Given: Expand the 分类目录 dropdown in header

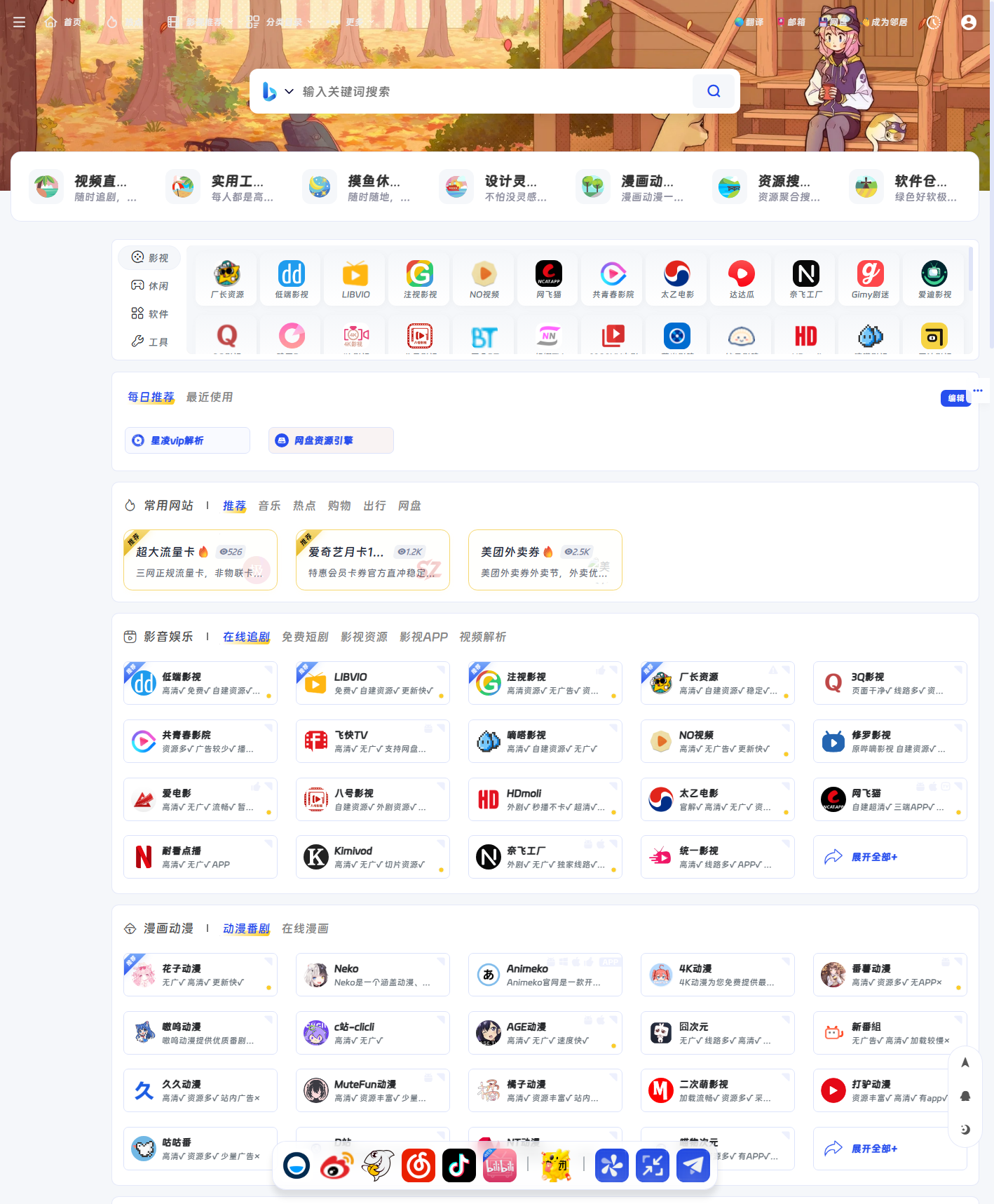Looking at the screenshot, I should coord(281,22).
